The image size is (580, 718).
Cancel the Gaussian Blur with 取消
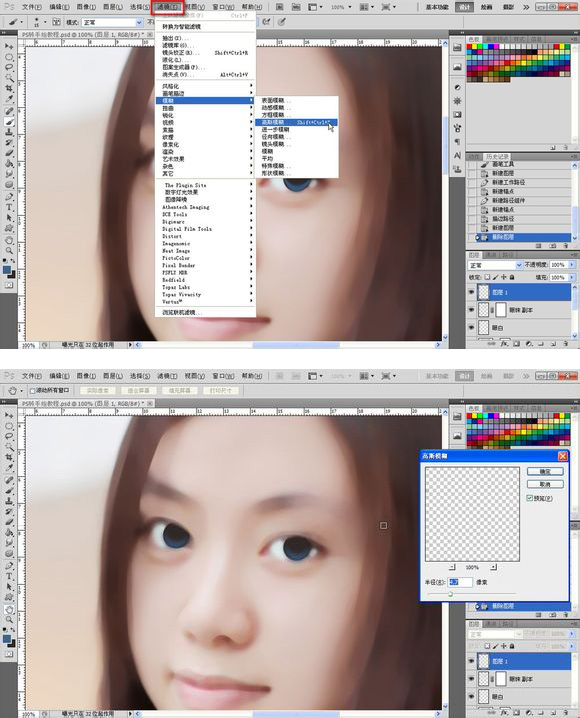point(545,484)
